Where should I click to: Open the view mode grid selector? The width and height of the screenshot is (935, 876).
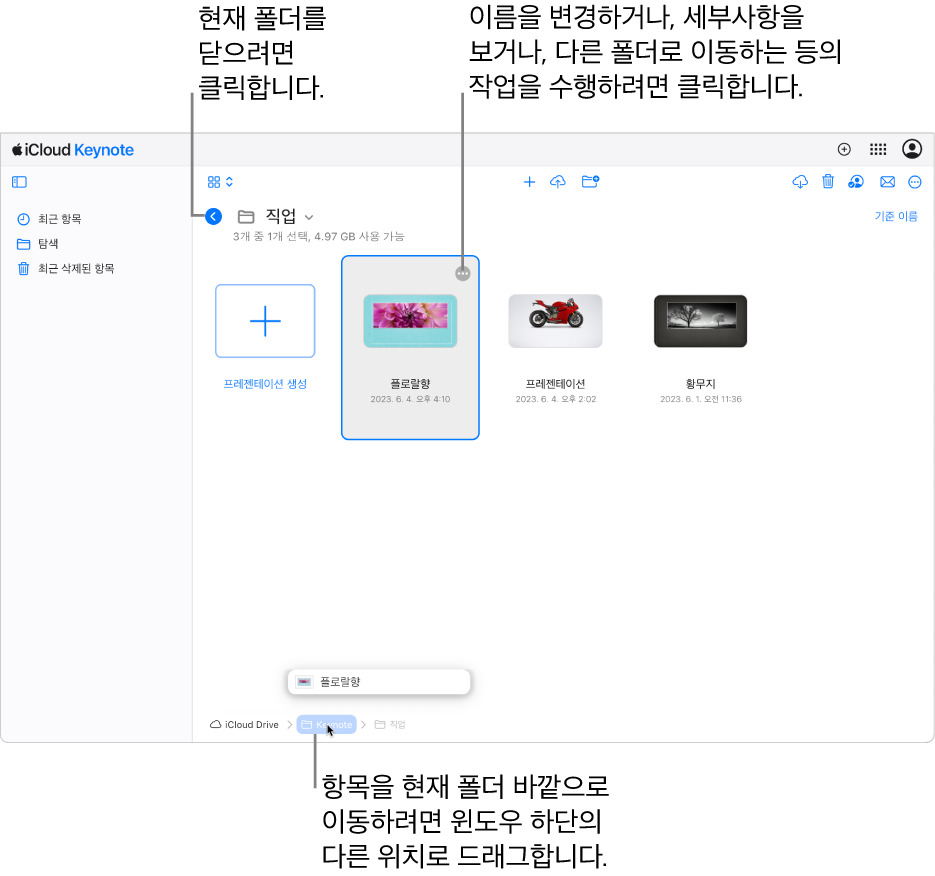tap(220, 182)
